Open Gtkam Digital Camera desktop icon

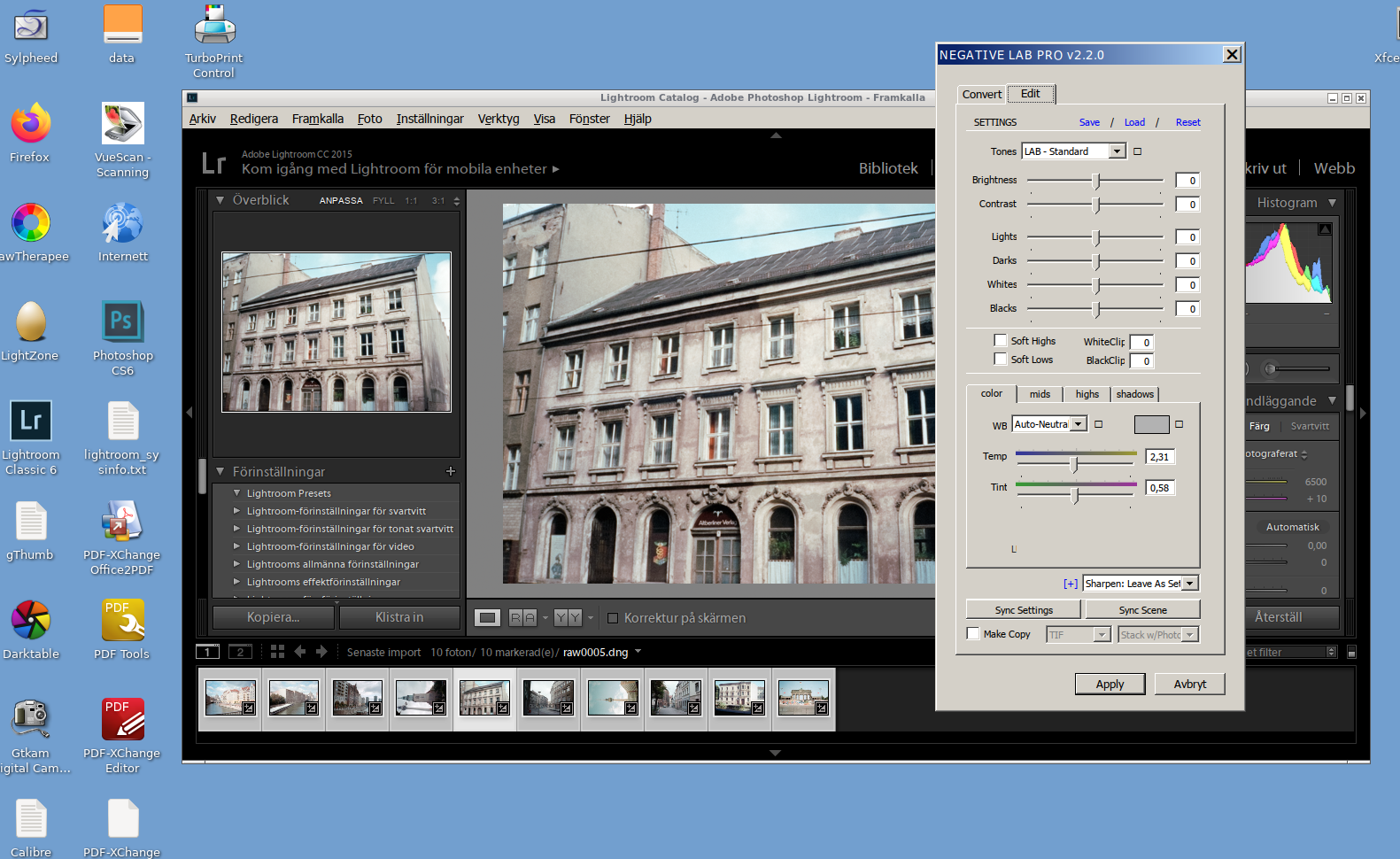pyautogui.click(x=31, y=736)
